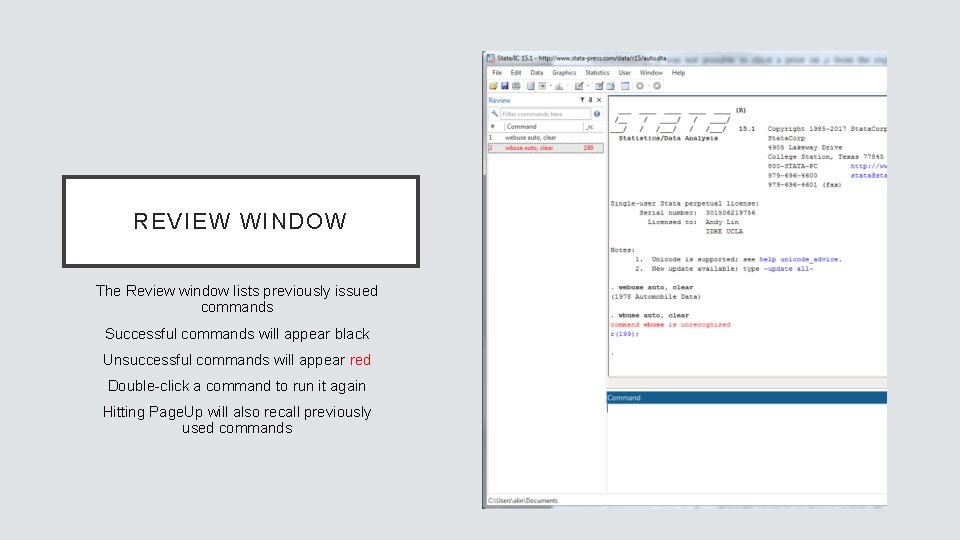
Task: Click the Review panel filter funnel icon
Action: (x=582, y=100)
